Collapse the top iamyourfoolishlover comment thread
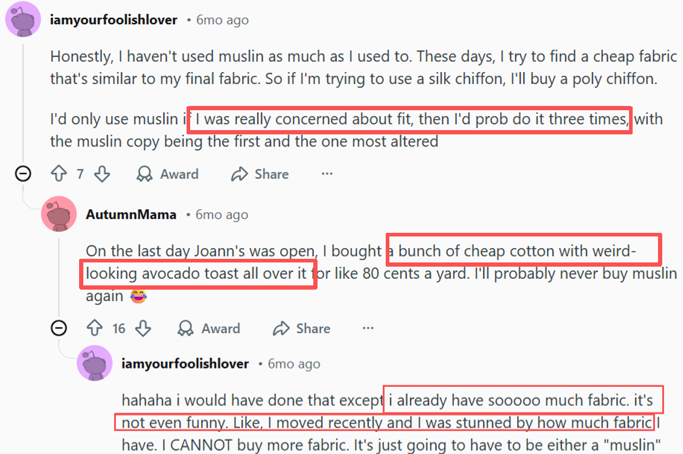 (x=23, y=174)
